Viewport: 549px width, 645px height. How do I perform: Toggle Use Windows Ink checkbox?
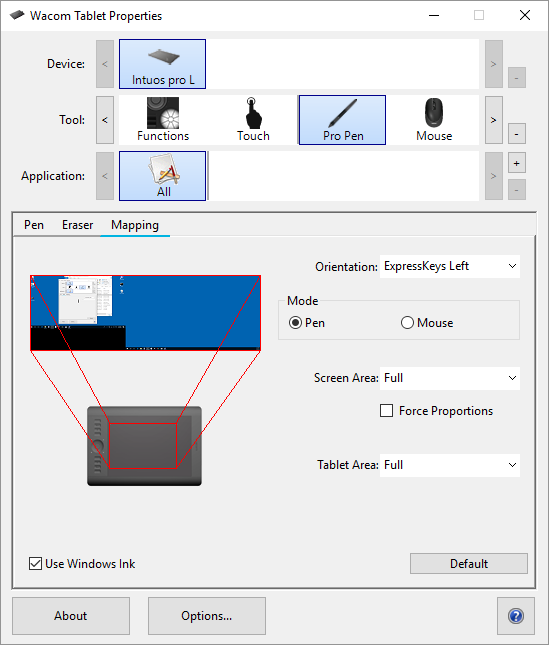coord(35,564)
